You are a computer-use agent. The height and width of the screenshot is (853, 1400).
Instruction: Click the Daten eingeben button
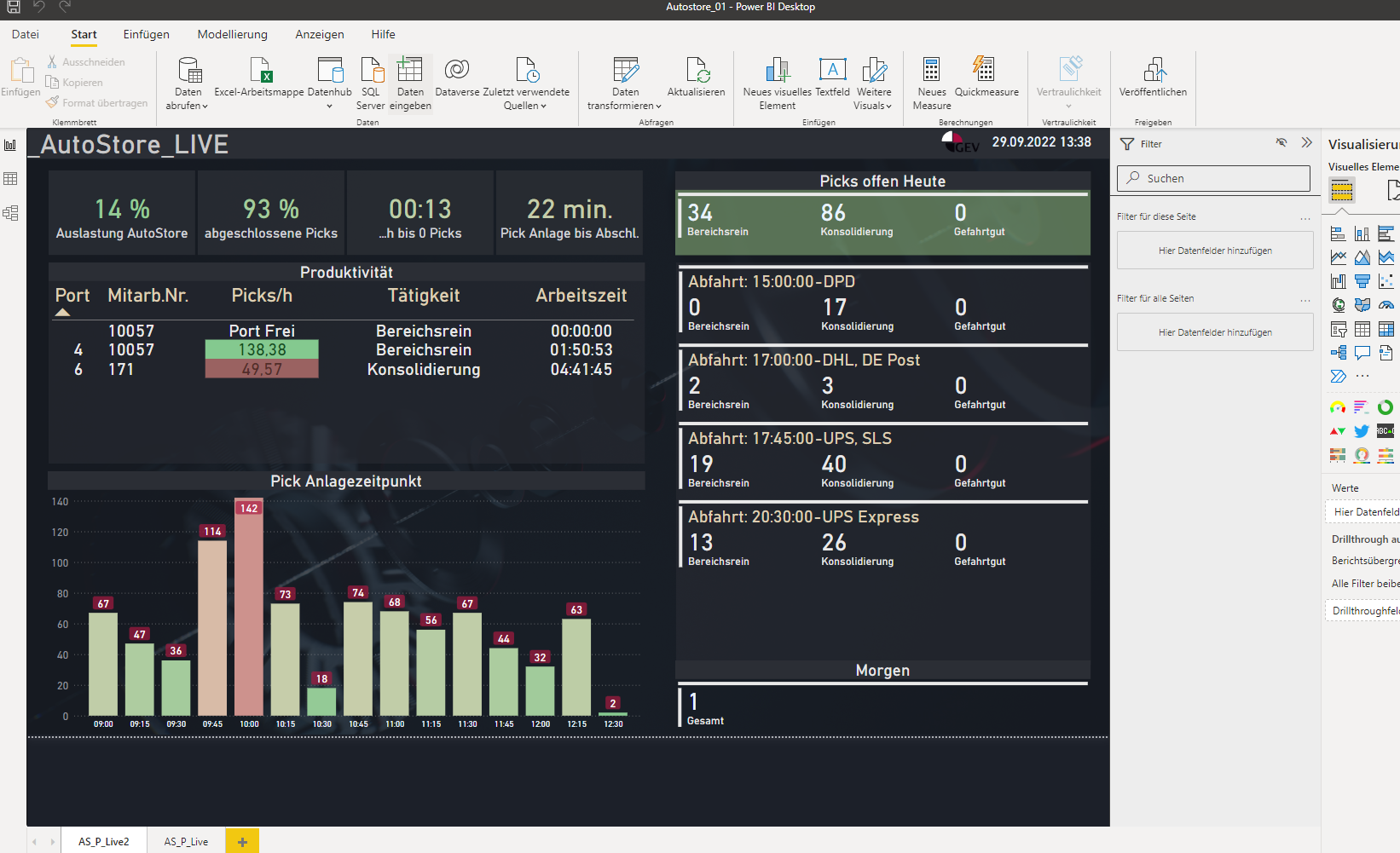(410, 84)
